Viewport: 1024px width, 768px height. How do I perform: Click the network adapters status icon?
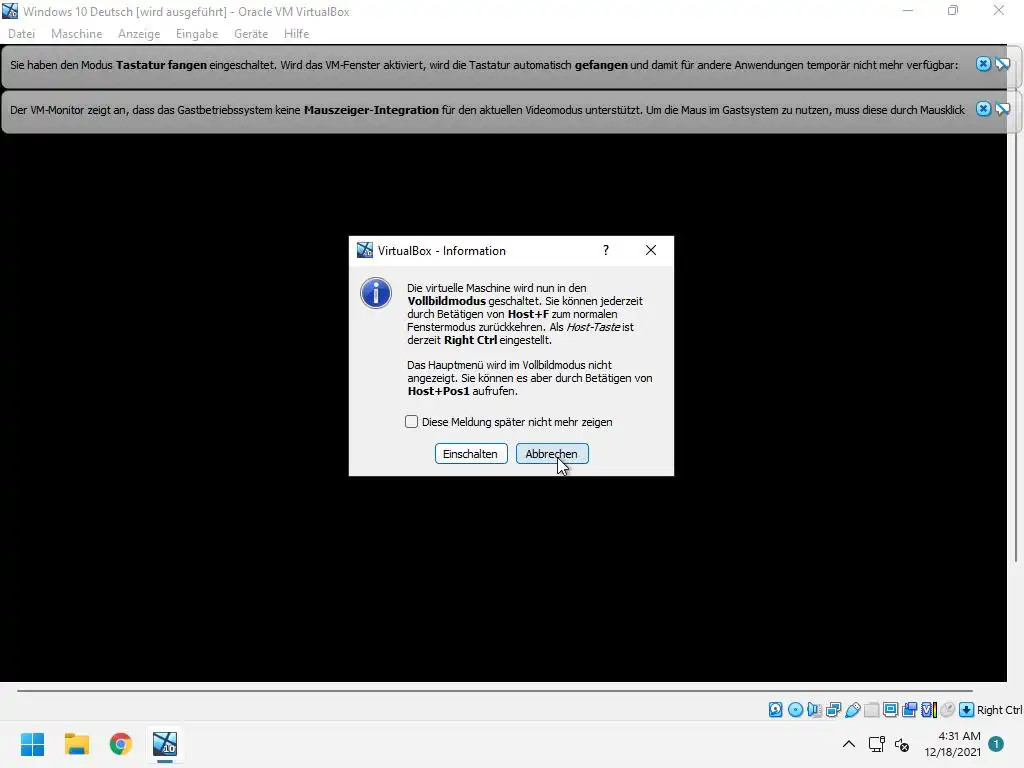(833, 709)
